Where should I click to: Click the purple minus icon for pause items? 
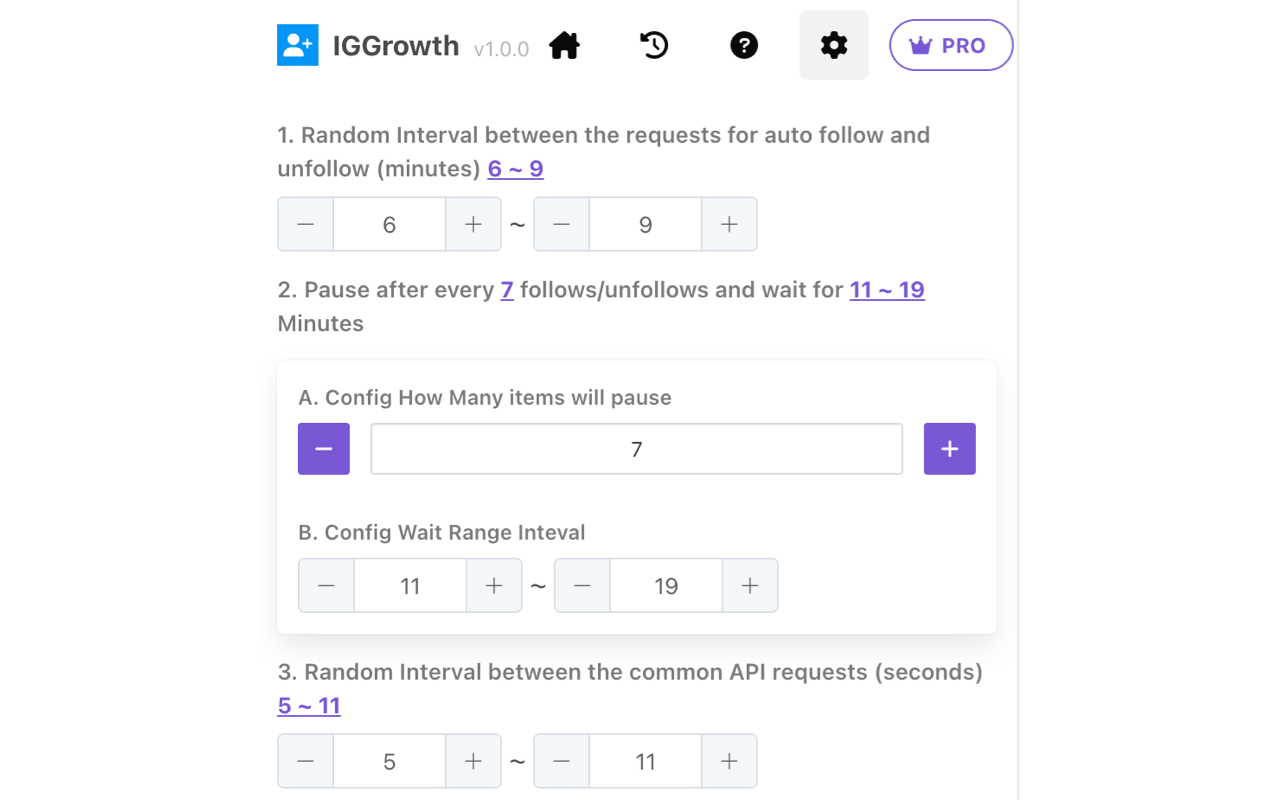323,448
